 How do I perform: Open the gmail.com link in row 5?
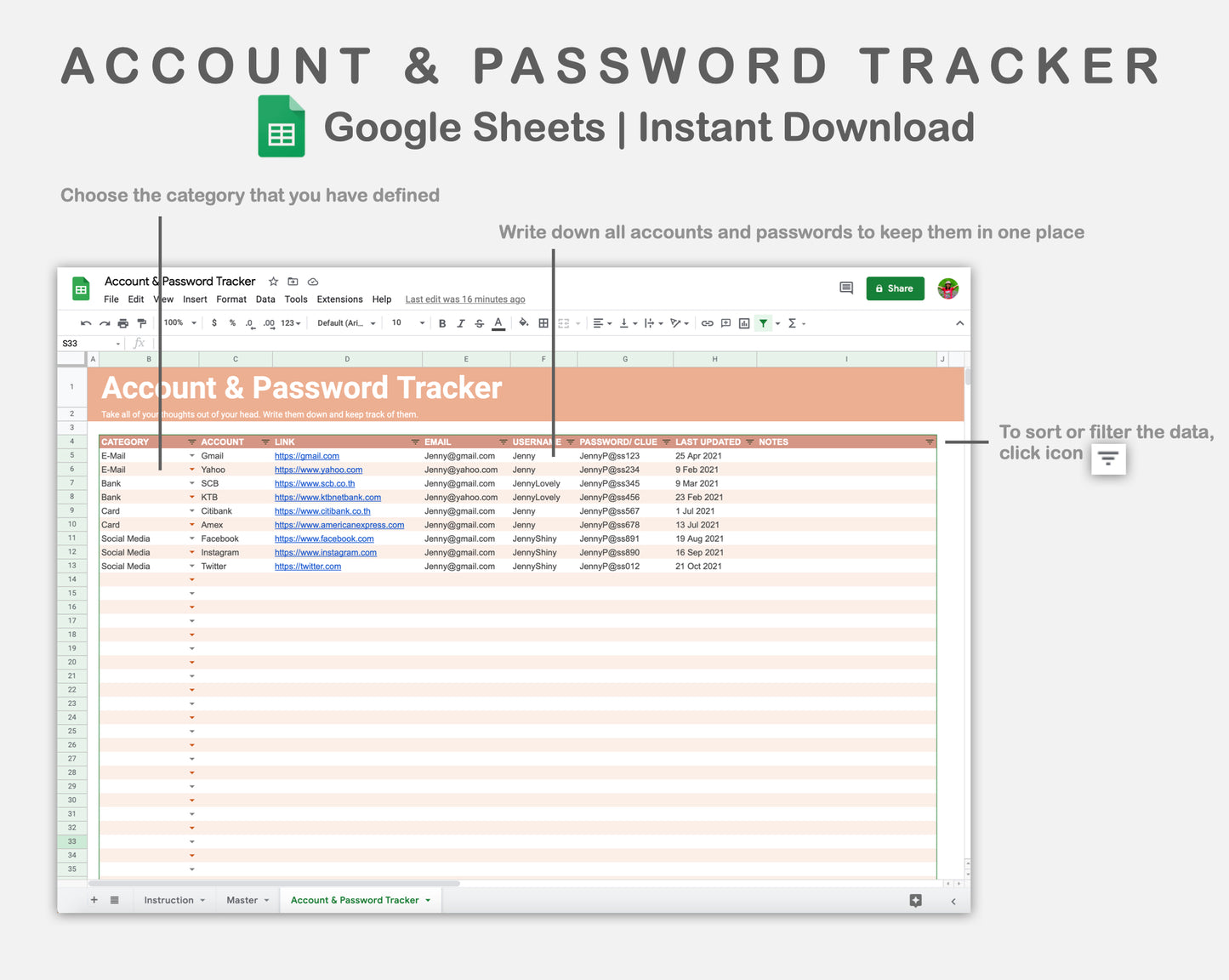tap(307, 456)
